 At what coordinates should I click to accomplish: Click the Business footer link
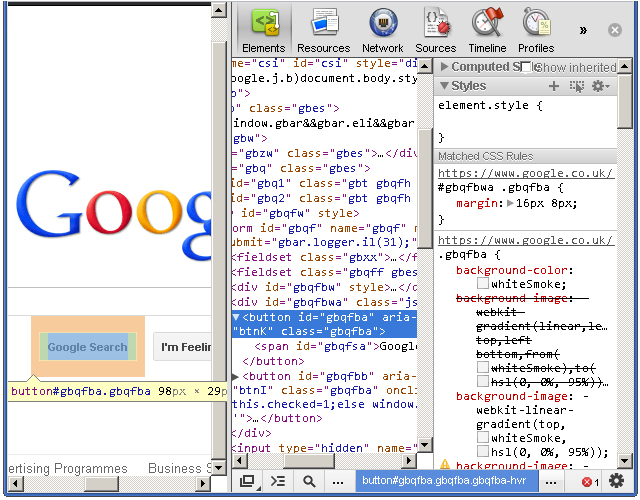point(179,468)
